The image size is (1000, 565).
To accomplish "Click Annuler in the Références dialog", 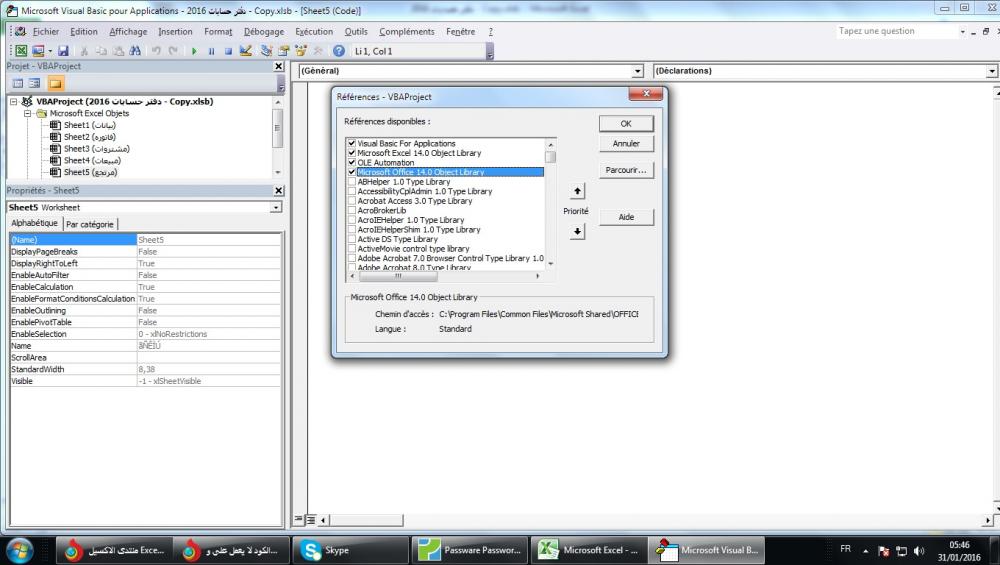I will [x=626, y=144].
